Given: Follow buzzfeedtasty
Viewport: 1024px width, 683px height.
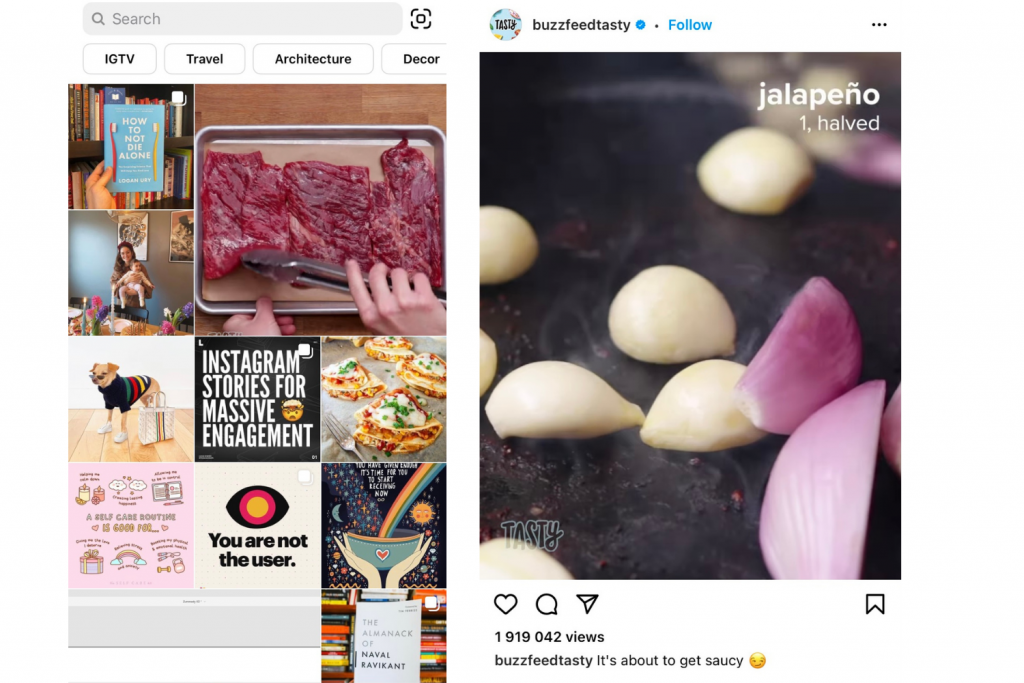Looking at the screenshot, I should pos(690,25).
